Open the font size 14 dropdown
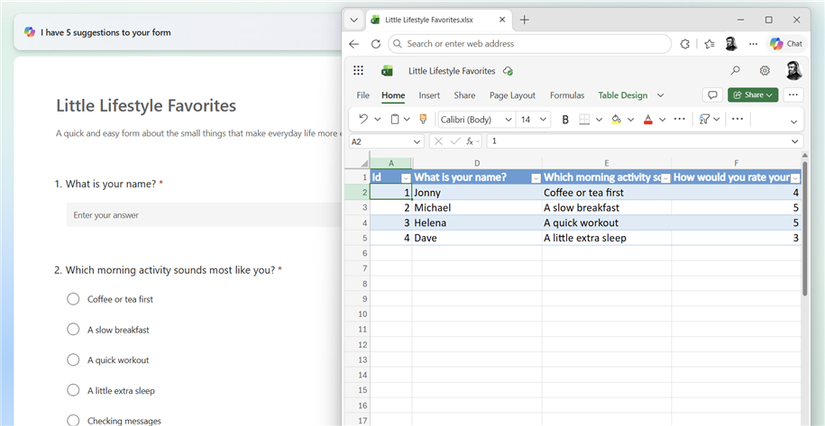The width and height of the screenshot is (825, 426). pyautogui.click(x=534, y=120)
